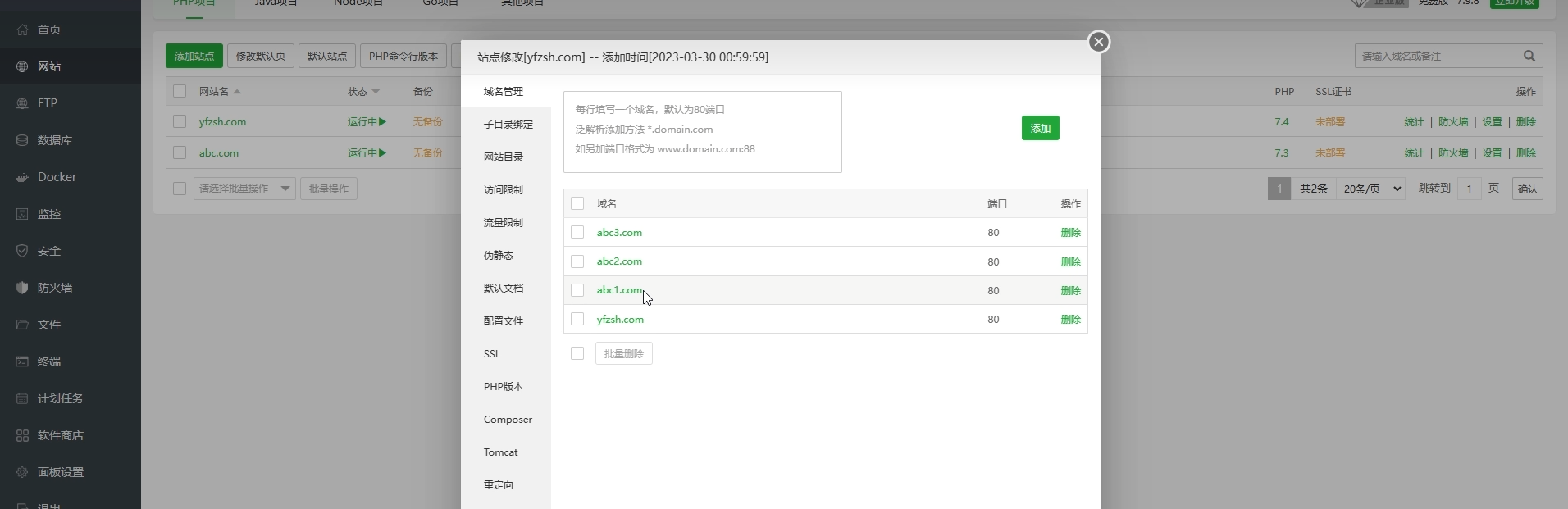Toggle the select-all checkbox in domain header
This screenshot has width=1568, height=509.
pos(577,203)
